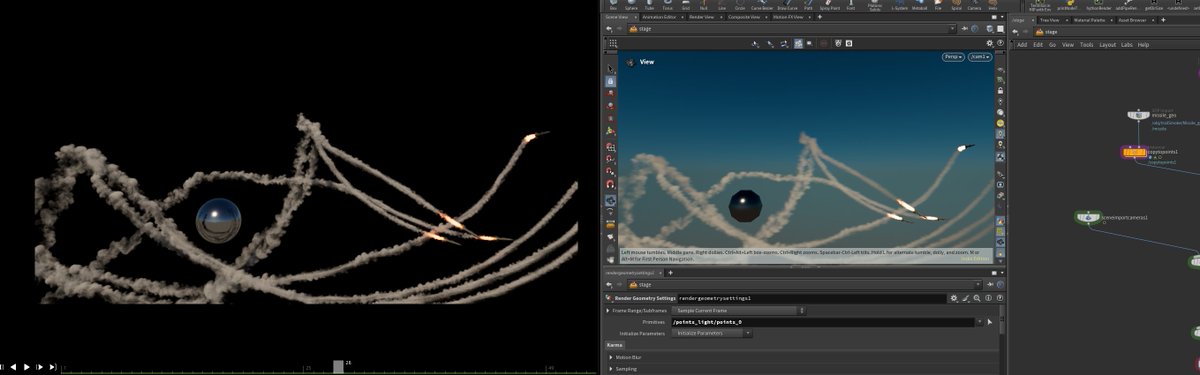Click the frame 26 marker on the timeline
Image resolution: width=1200 pixels, height=375 pixels.
pos(338,367)
